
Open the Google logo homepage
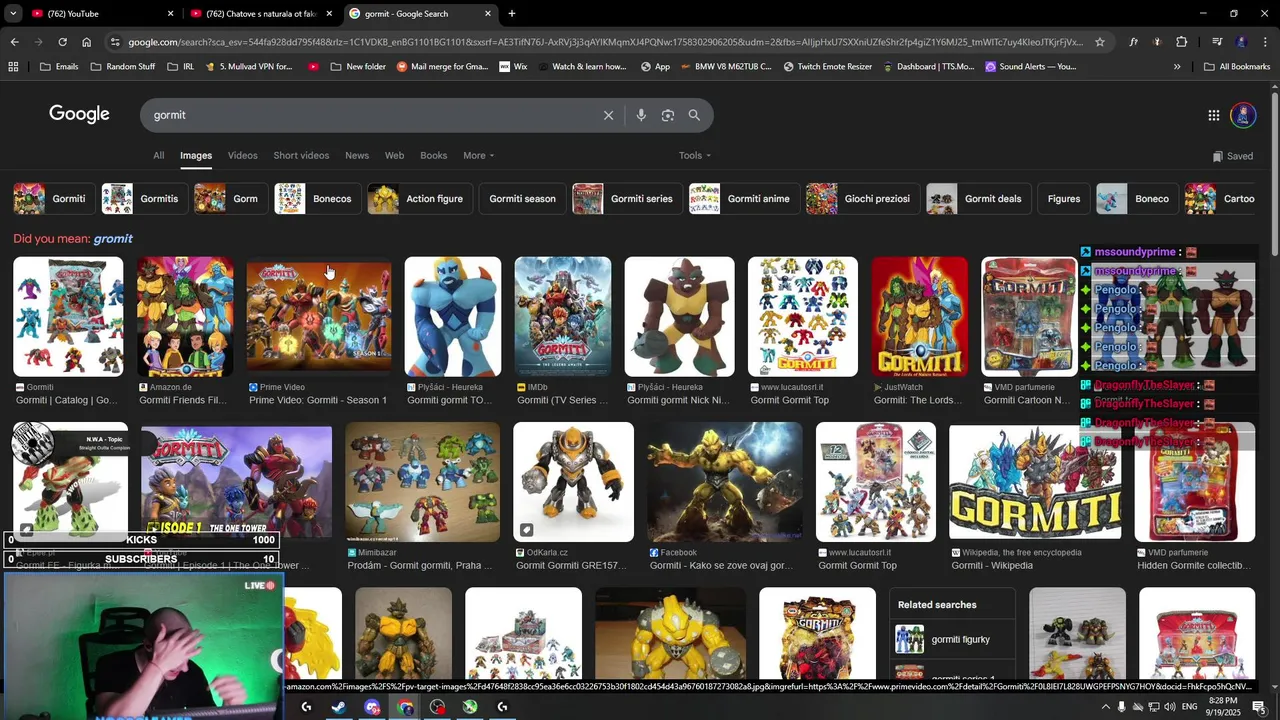click(79, 114)
